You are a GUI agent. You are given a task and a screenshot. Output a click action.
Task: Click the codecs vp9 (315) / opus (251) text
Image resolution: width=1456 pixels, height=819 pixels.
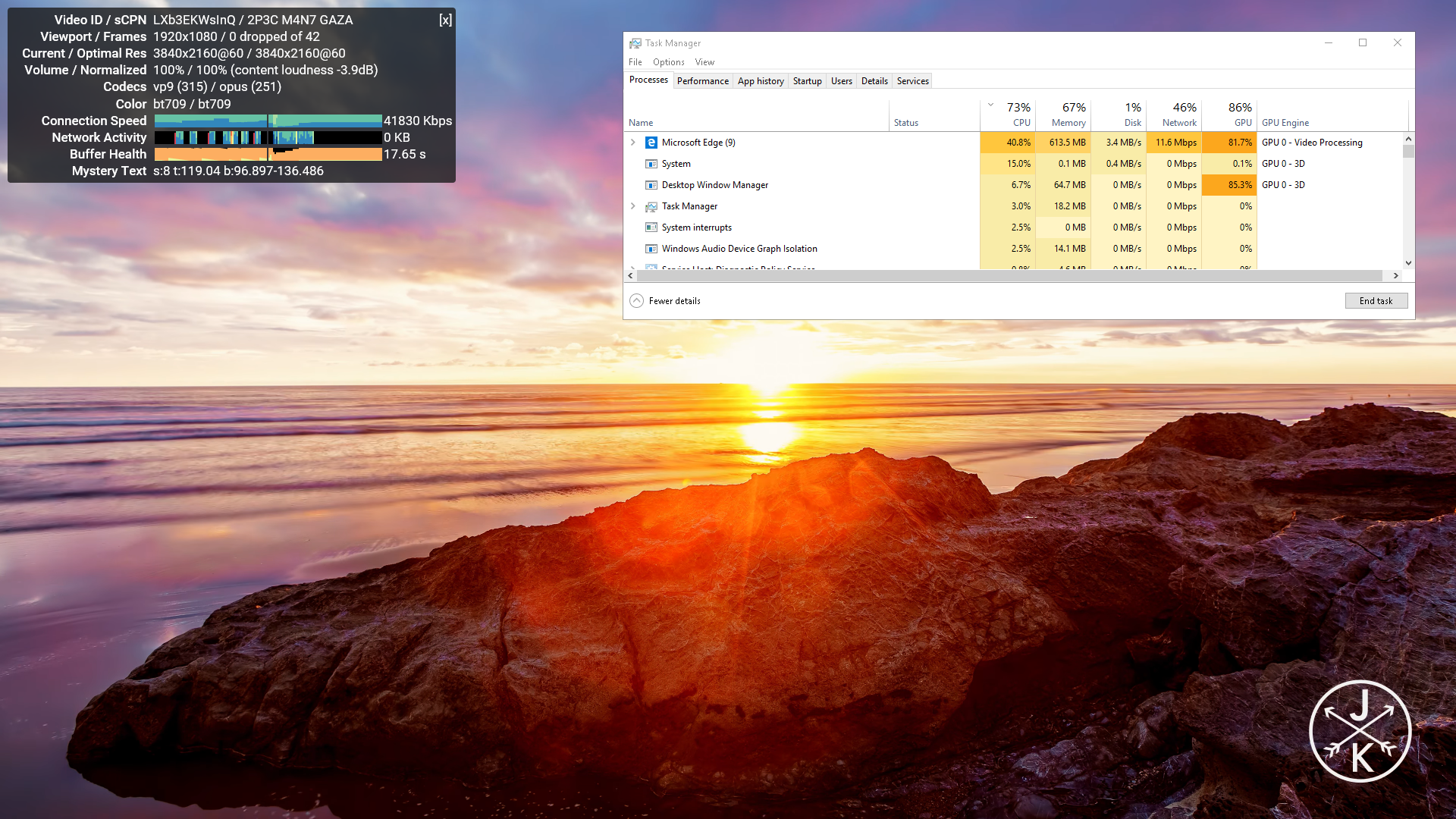click(x=217, y=87)
